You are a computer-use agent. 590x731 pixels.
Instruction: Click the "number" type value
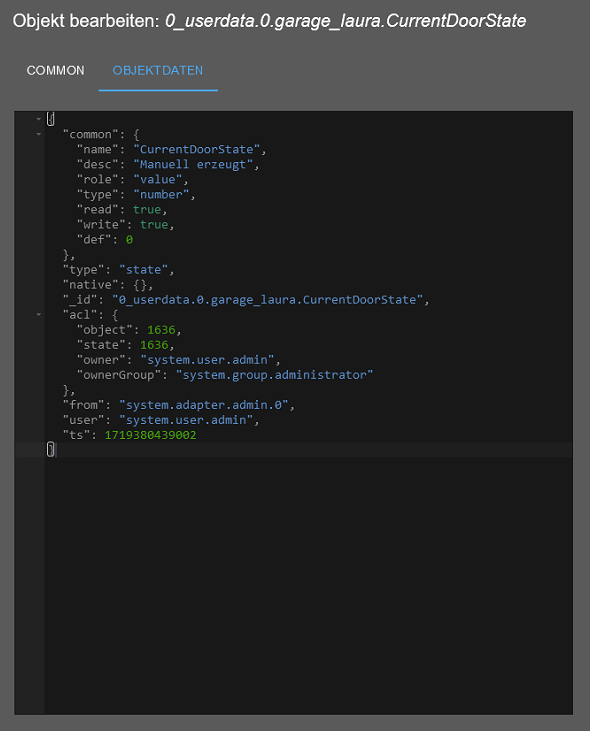click(161, 194)
